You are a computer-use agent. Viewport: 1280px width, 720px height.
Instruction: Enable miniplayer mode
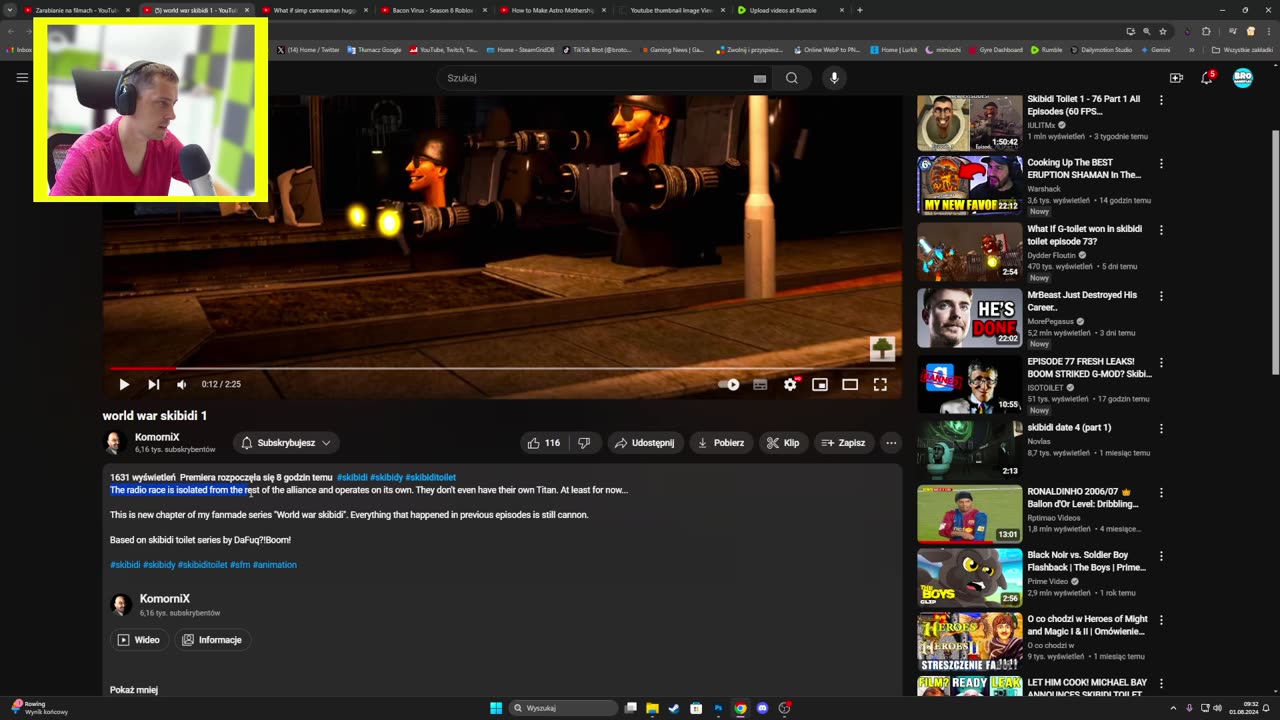(x=820, y=384)
